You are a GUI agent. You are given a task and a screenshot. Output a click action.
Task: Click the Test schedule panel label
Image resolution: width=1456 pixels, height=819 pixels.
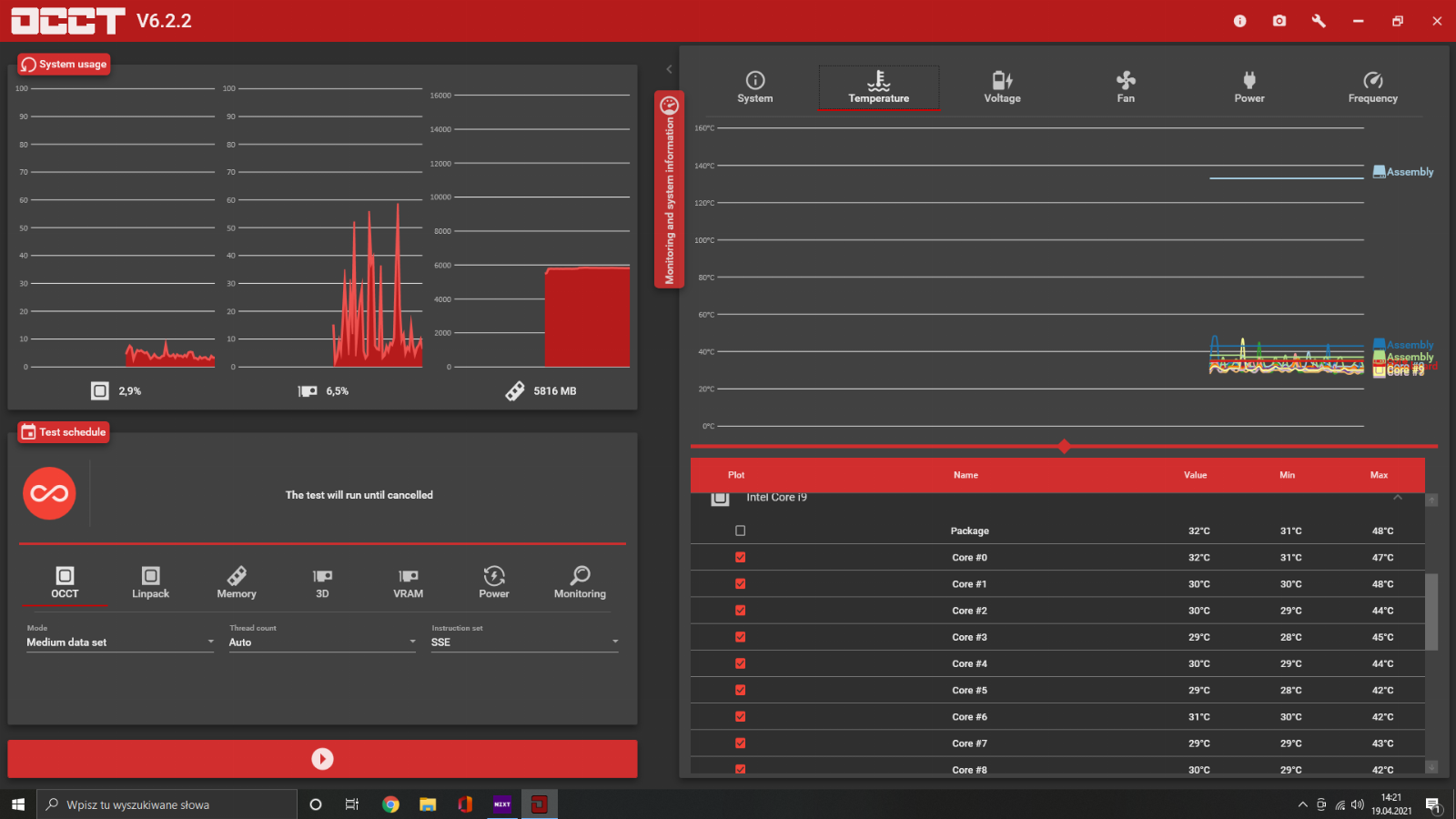tap(64, 432)
